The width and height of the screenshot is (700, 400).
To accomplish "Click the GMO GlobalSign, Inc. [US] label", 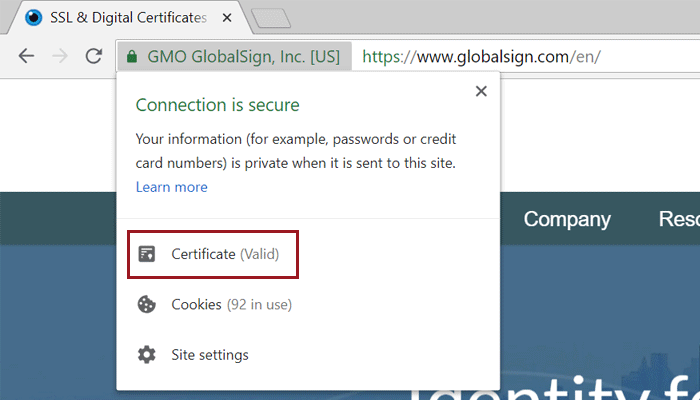I will [x=243, y=57].
